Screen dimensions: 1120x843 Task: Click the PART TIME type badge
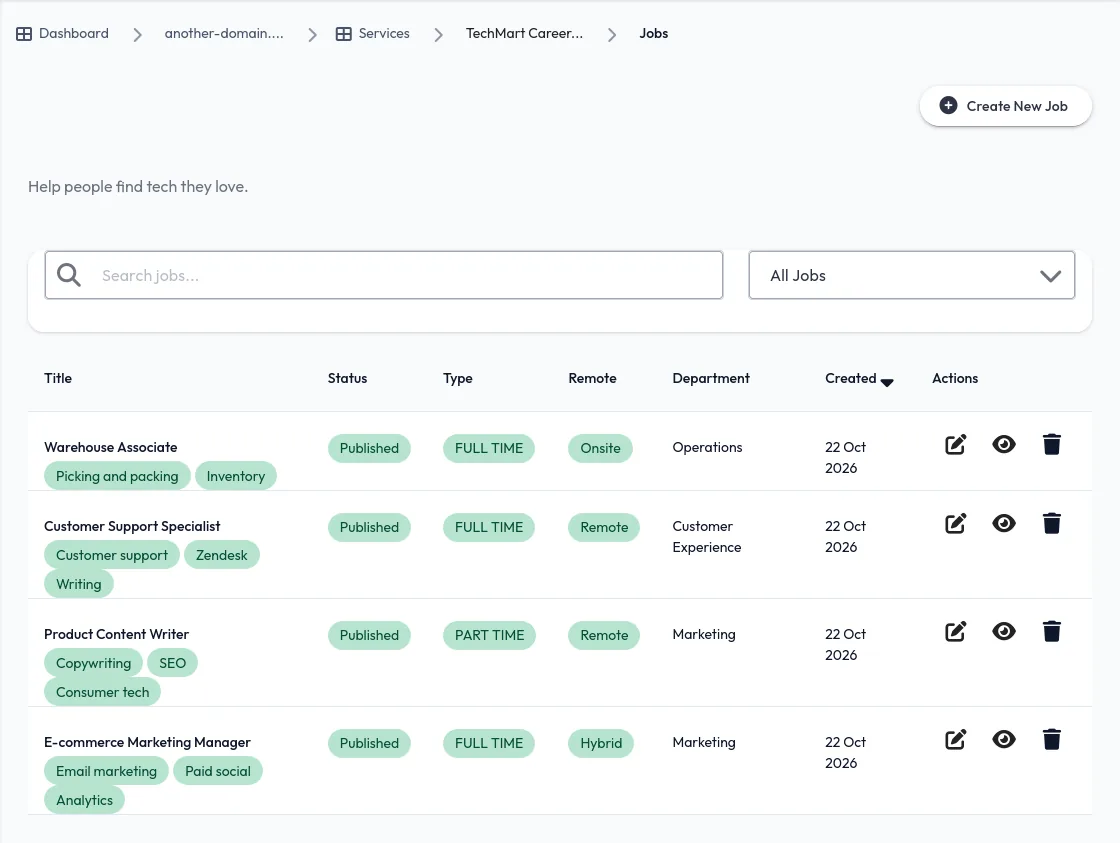click(489, 635)
